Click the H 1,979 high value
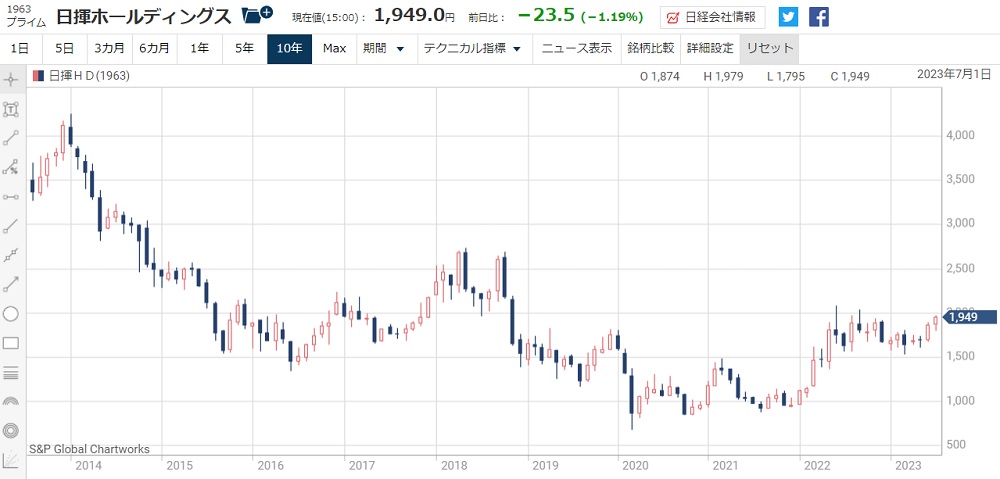The width and height of the screenshot is (1000, 479). [722, 77]
